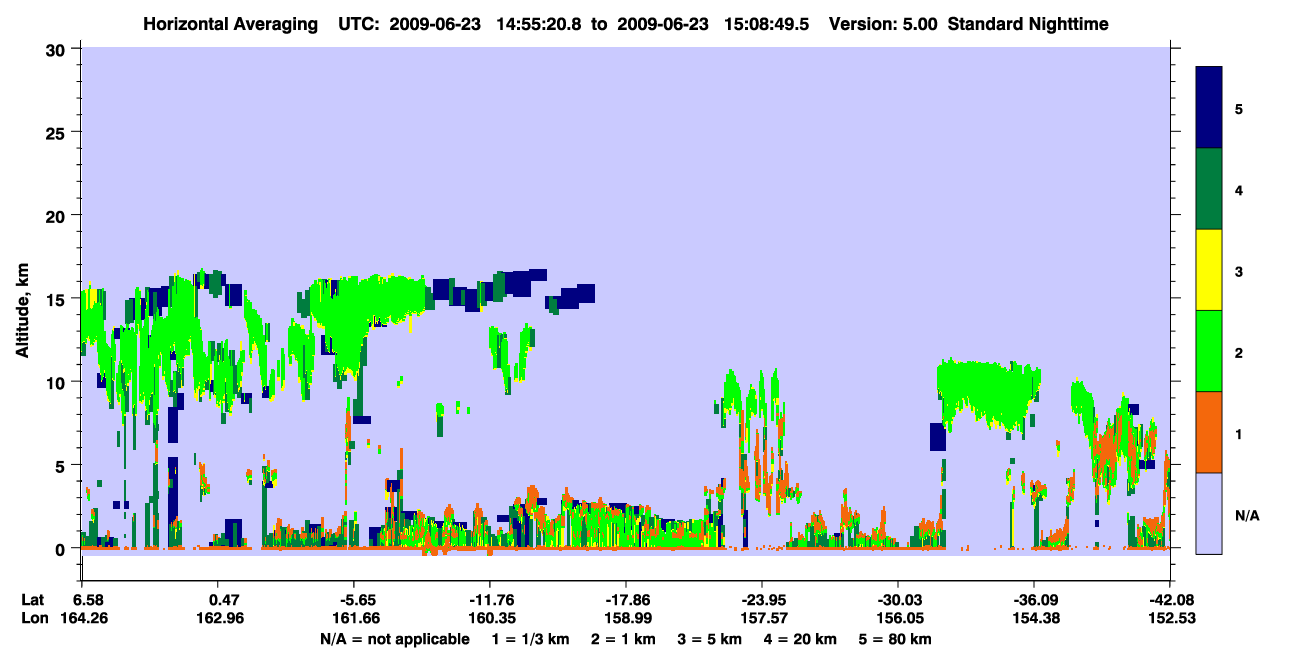This screenshot has height=667, width=1300.
Task: Click the "Lat" row label
Action: point(32,599)
